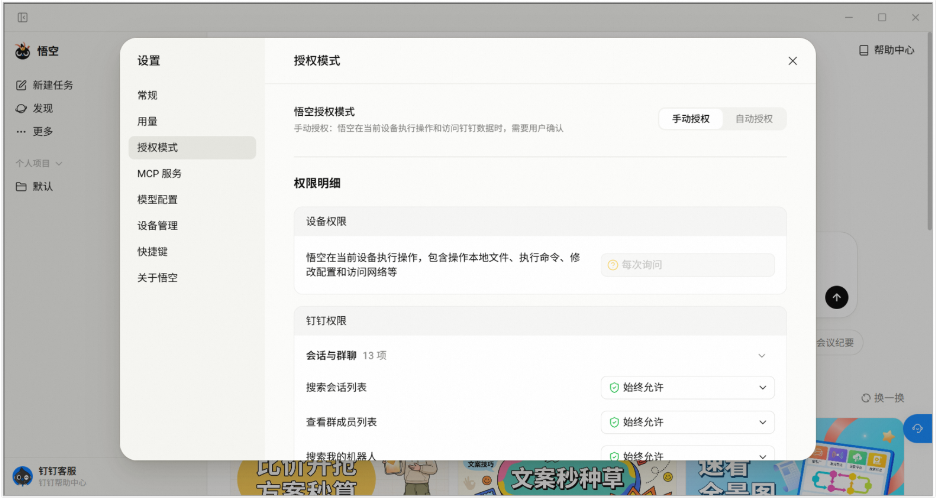Click the green shield icon for 查看群成员列表
This screenshot has height=501, width=937.
point(614,422)
